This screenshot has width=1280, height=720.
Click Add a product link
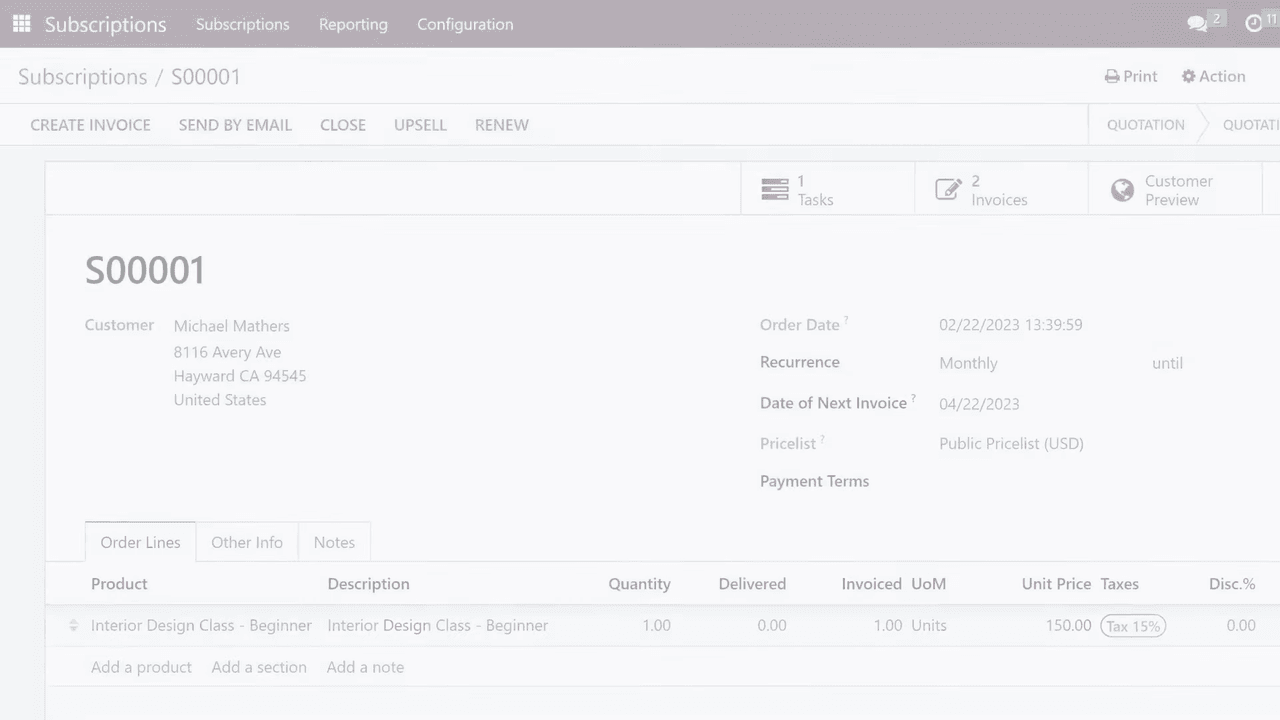tap(141, 667)
